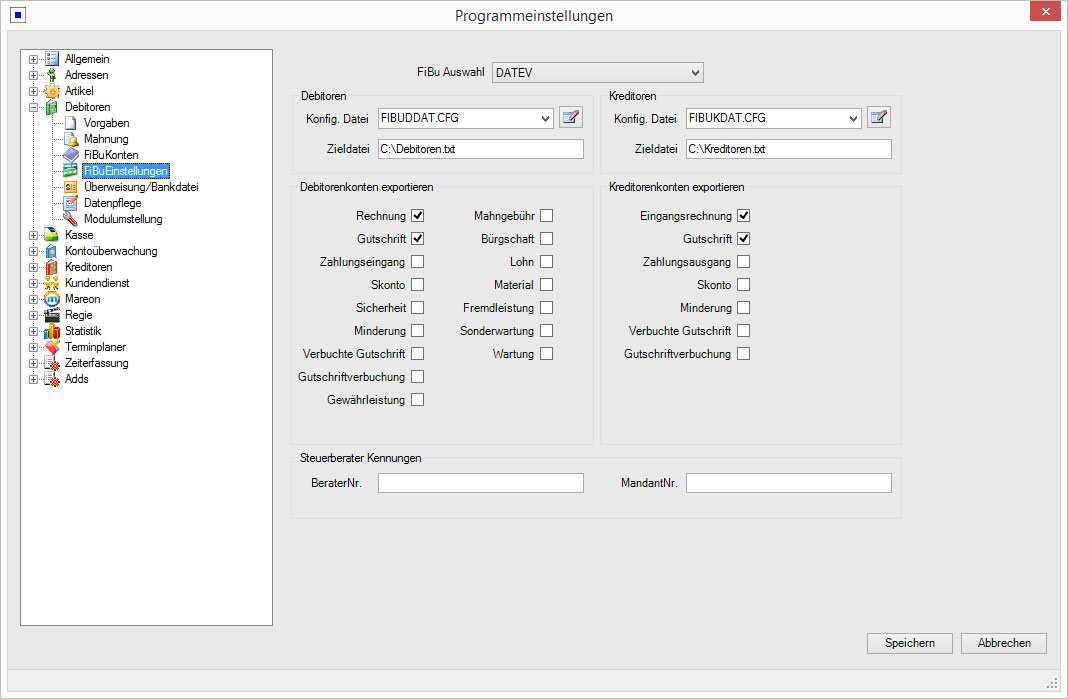This screenshot has width=1068, height=699.
Task: Click the Regie clapperboard icon
Action: tap(52, 315)
